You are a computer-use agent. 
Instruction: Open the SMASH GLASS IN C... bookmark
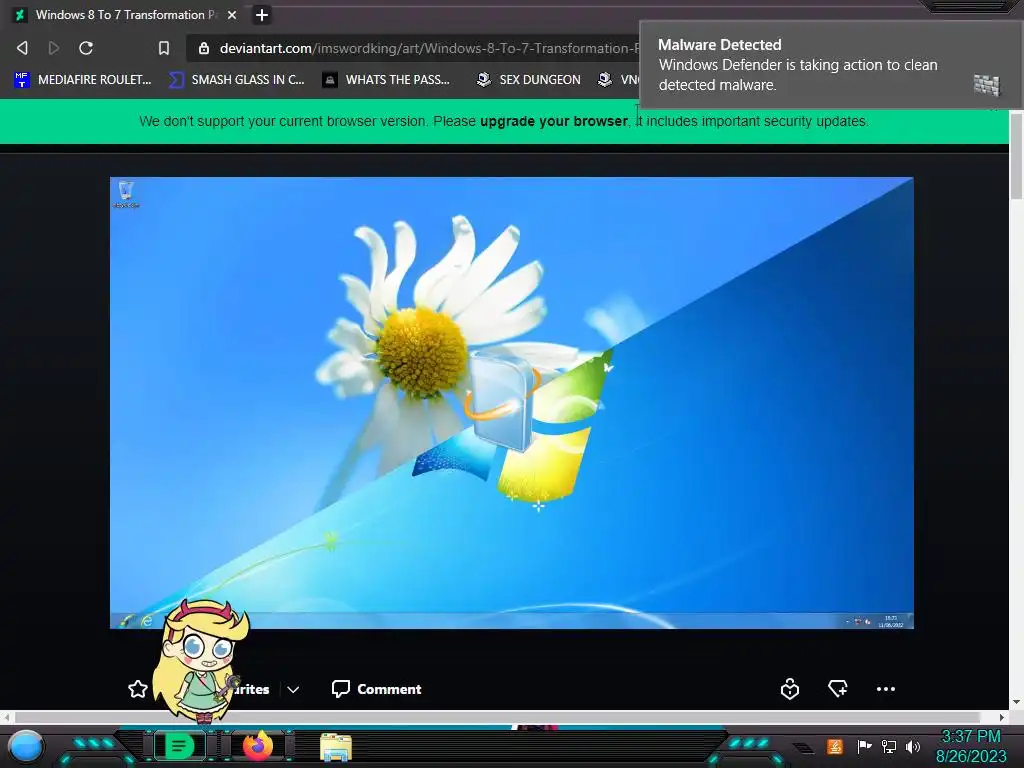tap(237, 80)
